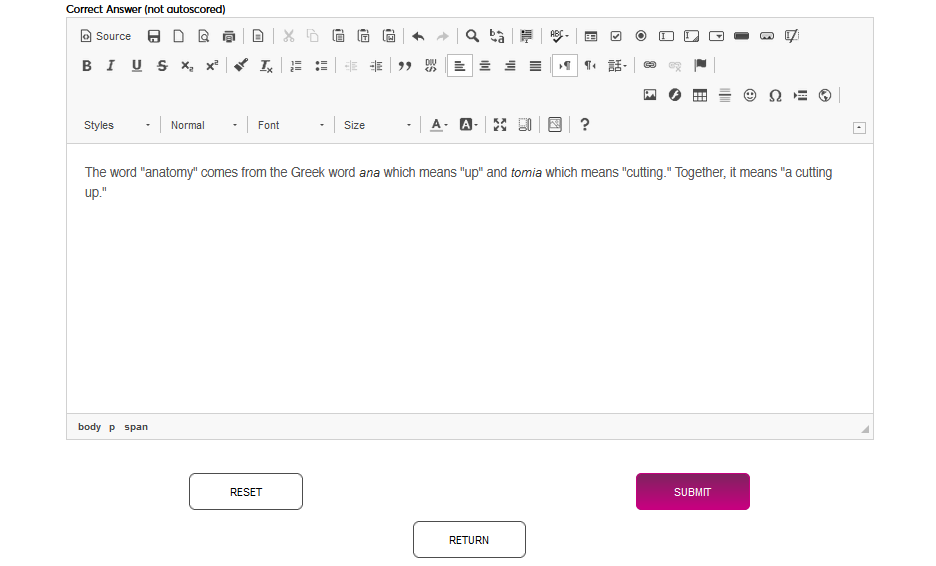Screen dimensions: 936x566
Task: Increase indent of paragraph
Action: pyautogui.click(x=376, y=66)
